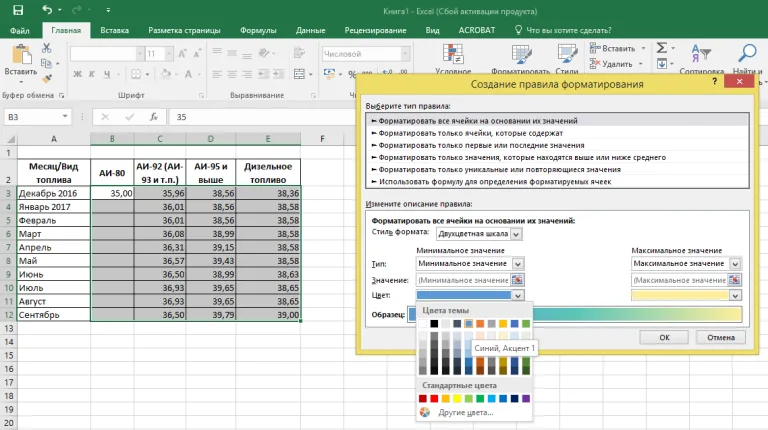Select the Format Painter brush
Image resolution: width=768 pixels, height=430 pixels.
47,78
